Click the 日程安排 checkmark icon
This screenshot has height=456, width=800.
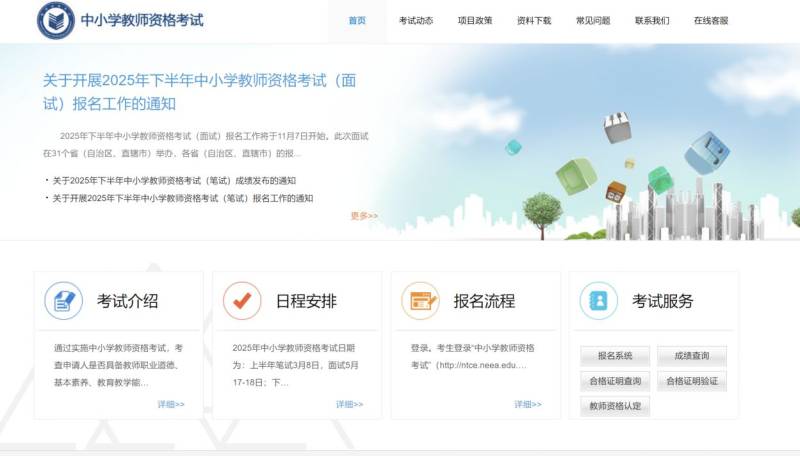point(241,300)
